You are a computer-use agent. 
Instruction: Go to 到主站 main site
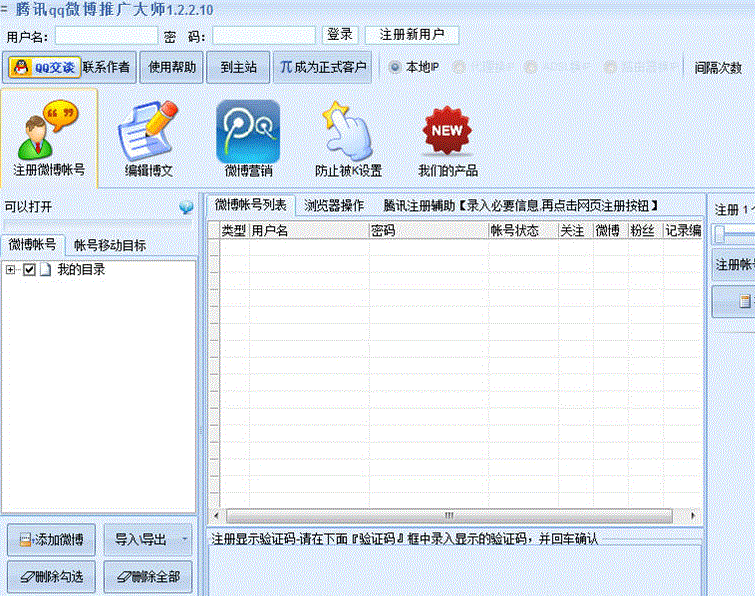pyautogui.click(x=238, y=67)
